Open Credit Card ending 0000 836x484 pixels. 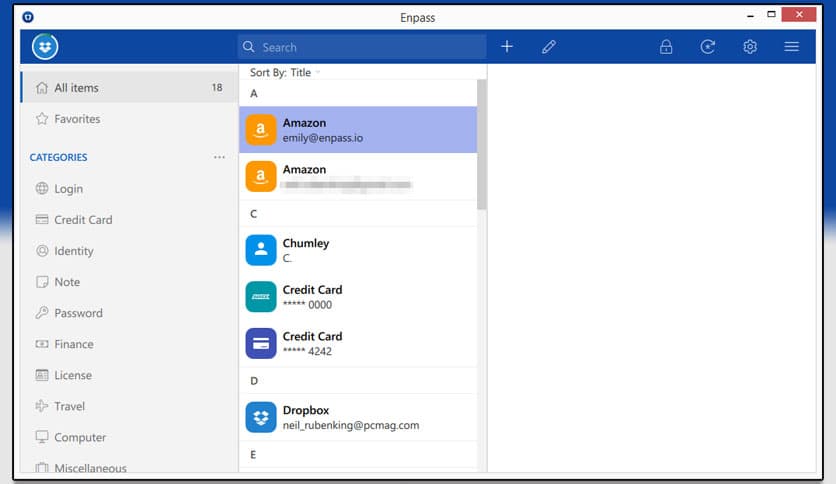pos(358,297)
